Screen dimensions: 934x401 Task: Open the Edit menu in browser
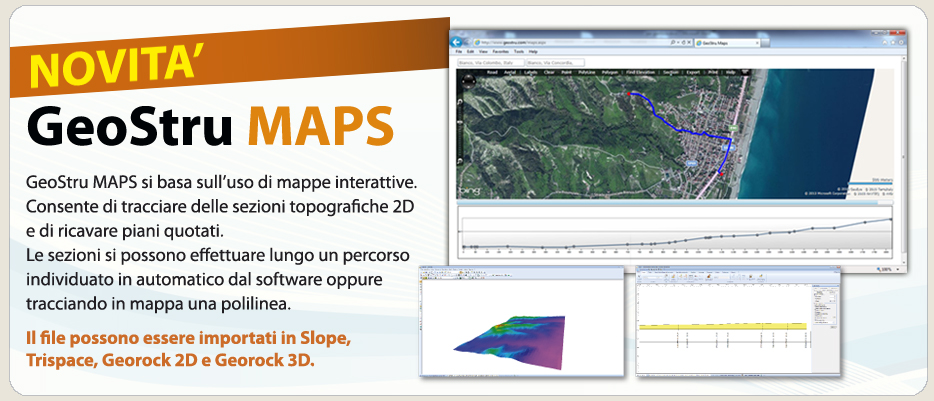tap(471, 52)
